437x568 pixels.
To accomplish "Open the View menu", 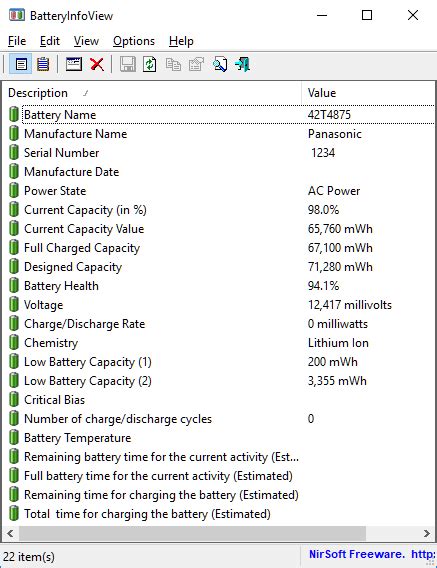I will pyautogui.click(x=86, y=41).
